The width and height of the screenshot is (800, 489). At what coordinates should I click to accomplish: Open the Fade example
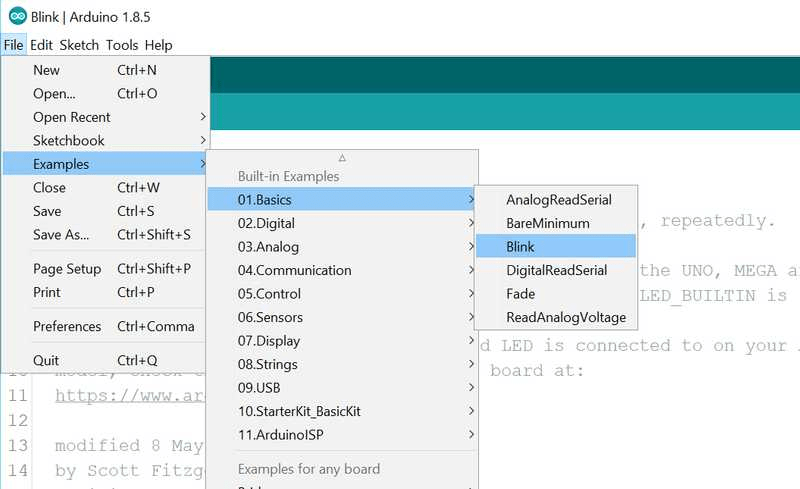click(556, 294)
